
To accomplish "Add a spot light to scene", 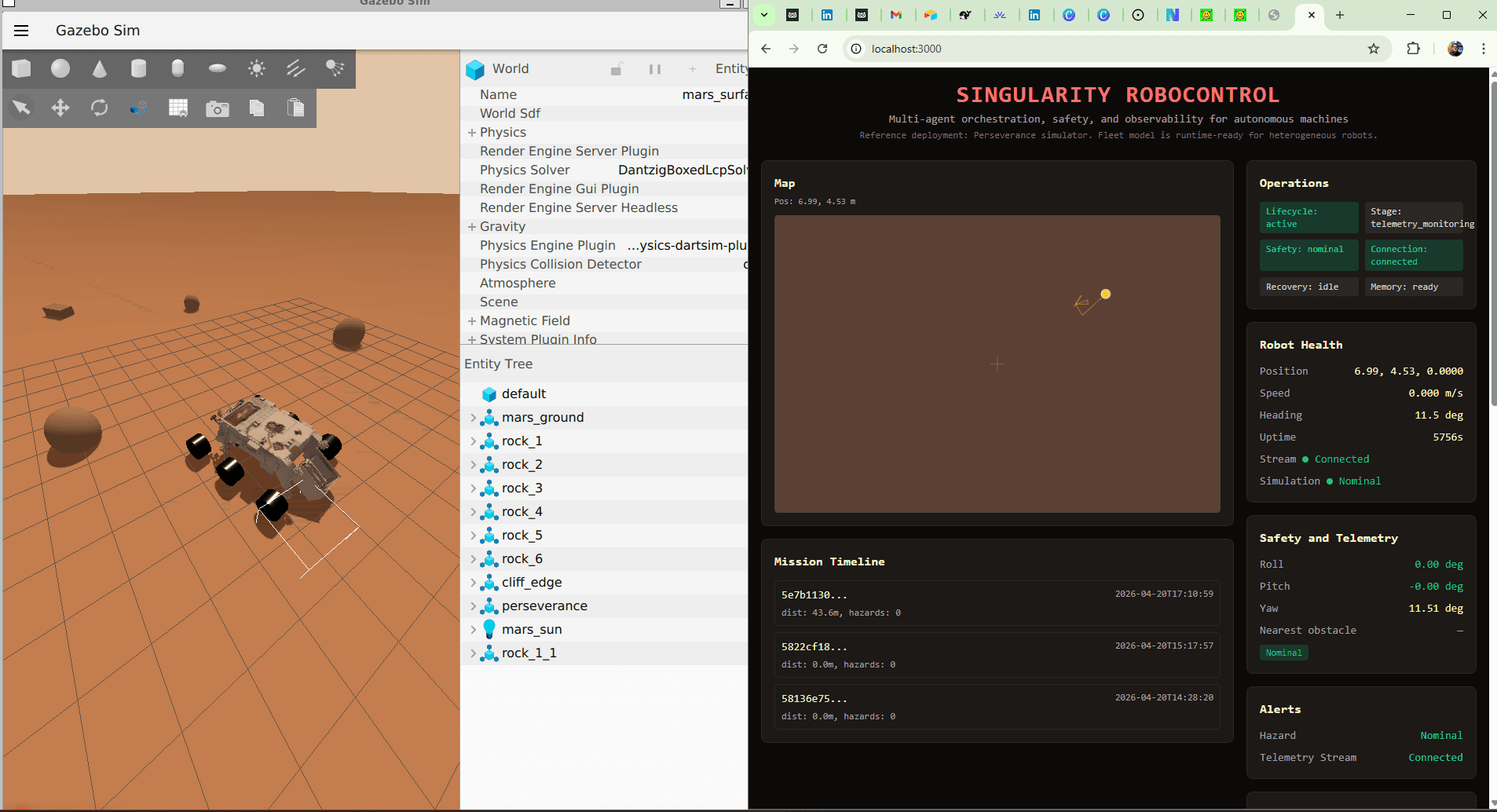I will coord(335,69).
